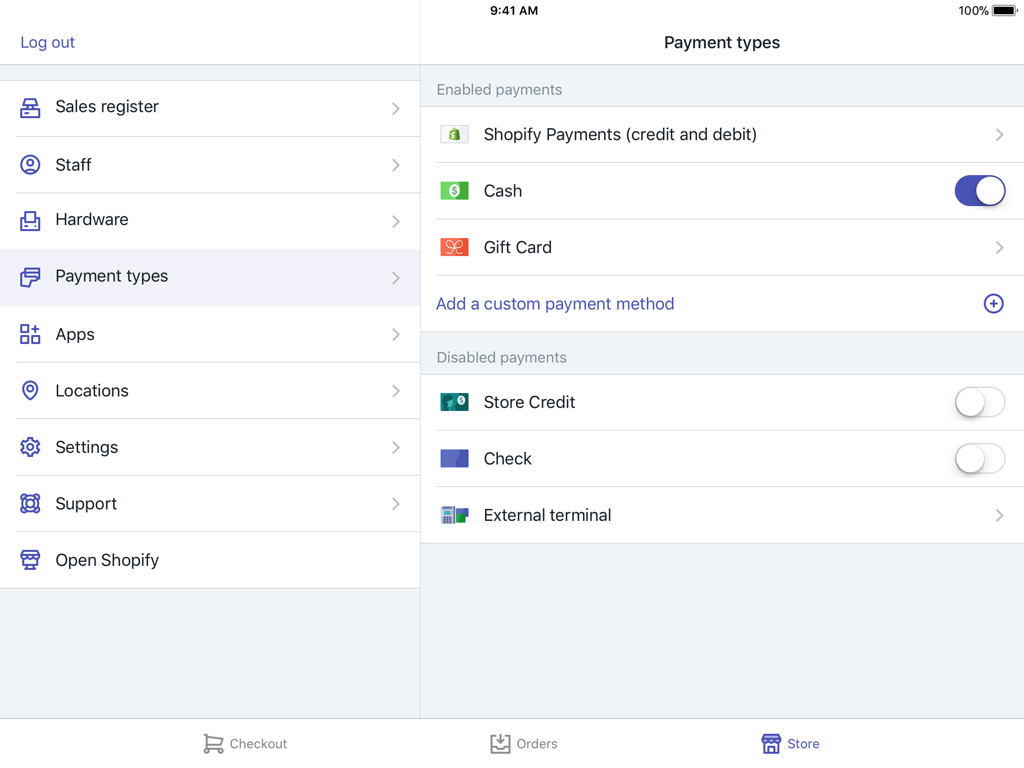Screen dimensions: 1024x768
Task: Click the Store tab icon
Action: (x=771, y=743)
